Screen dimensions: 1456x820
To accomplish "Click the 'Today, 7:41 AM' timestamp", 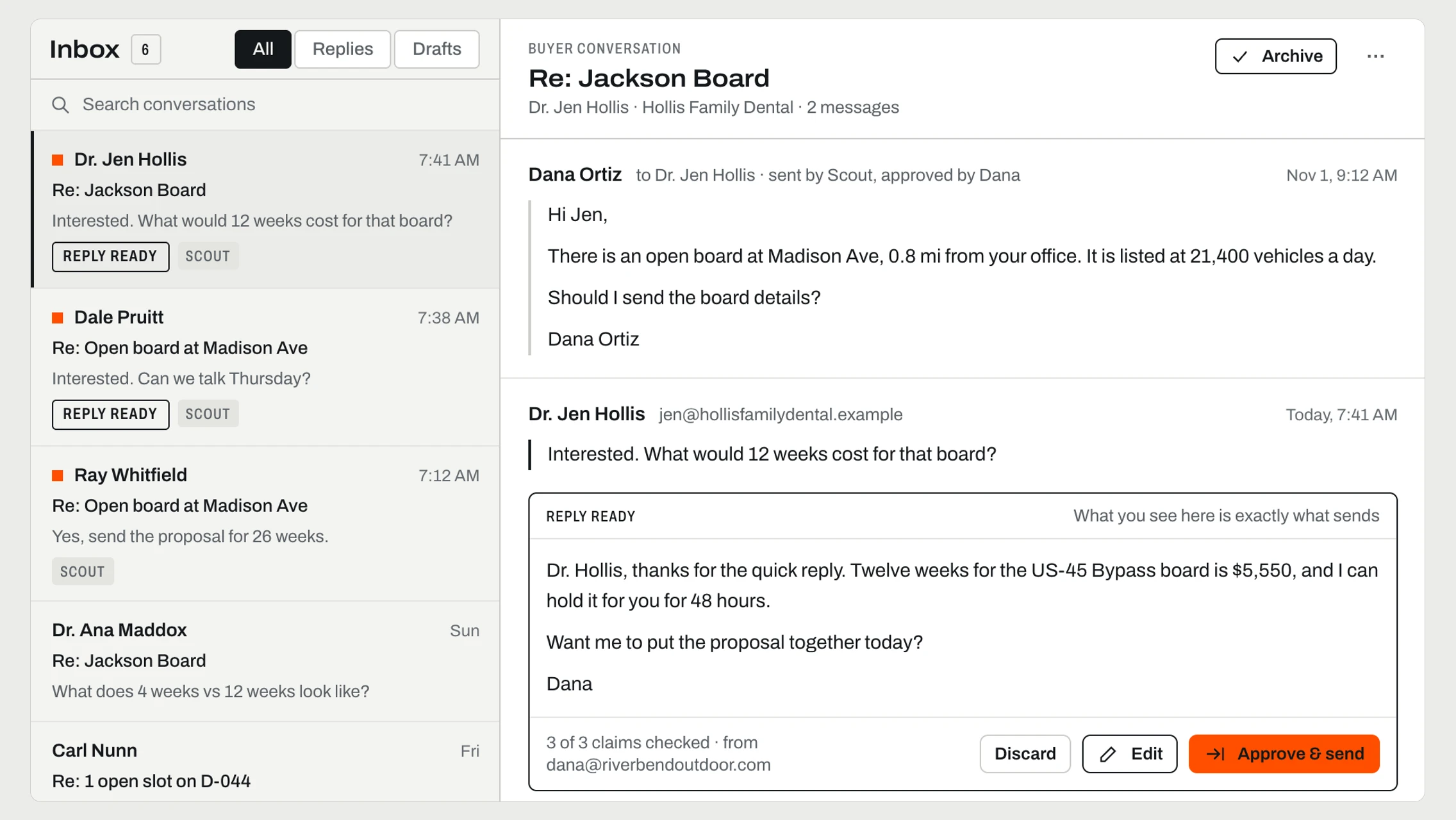I will pyautogui.click(x=1341, y=415).
